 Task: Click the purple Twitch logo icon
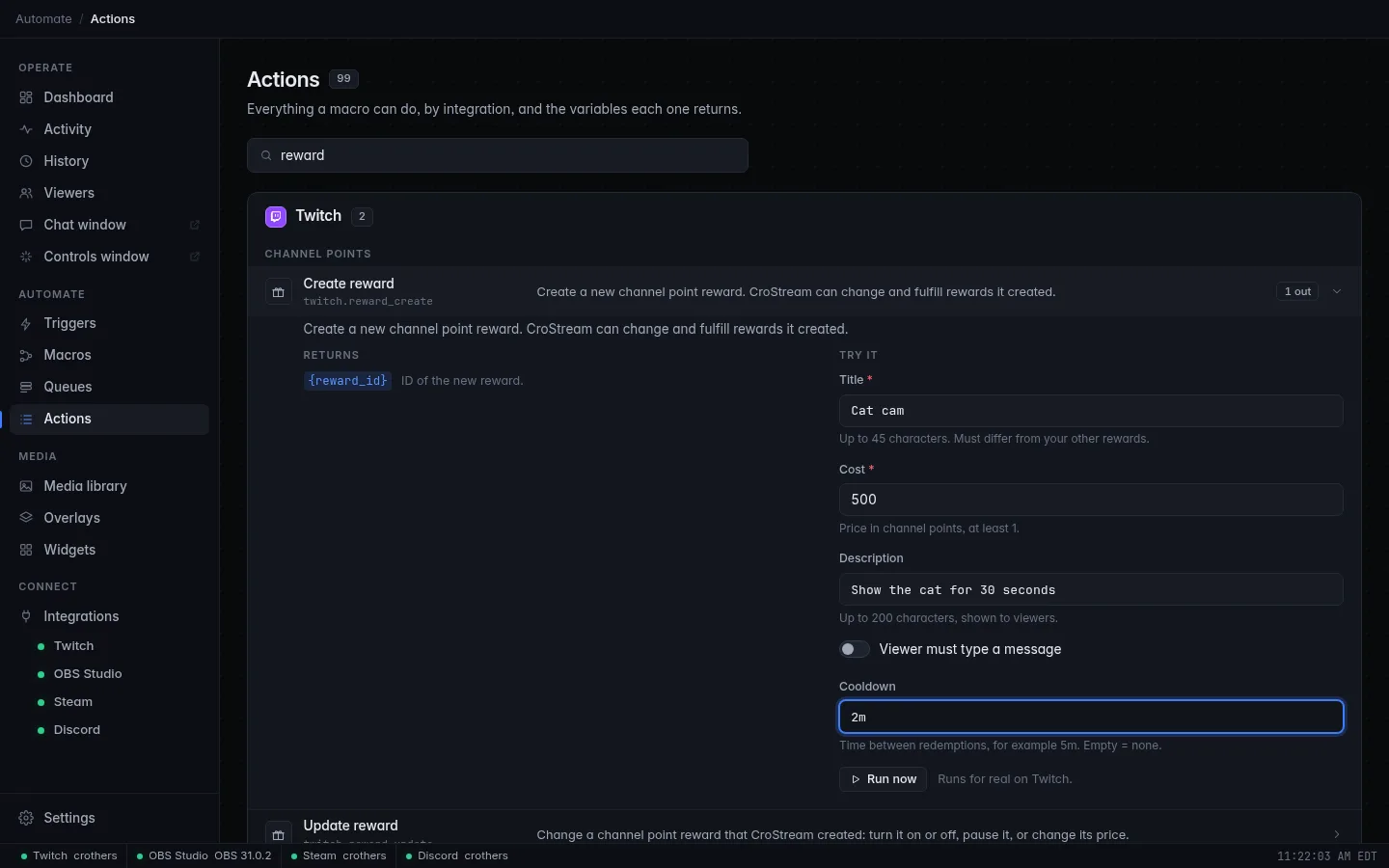[x=276, y=216]
